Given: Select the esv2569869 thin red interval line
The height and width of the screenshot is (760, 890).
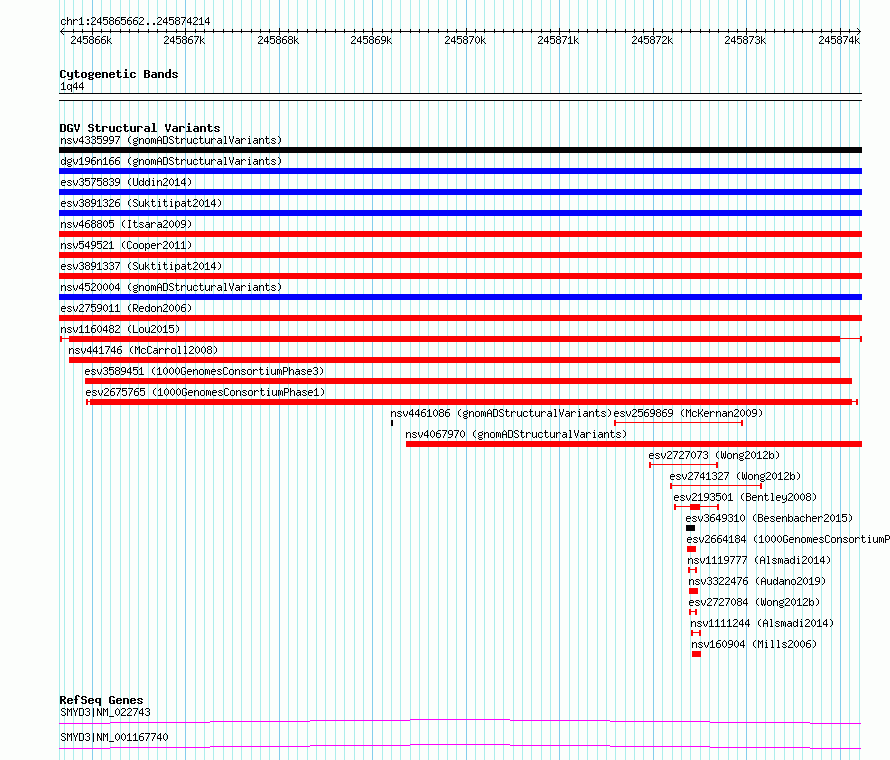Looking at the screenshot, I should point(678,423).
